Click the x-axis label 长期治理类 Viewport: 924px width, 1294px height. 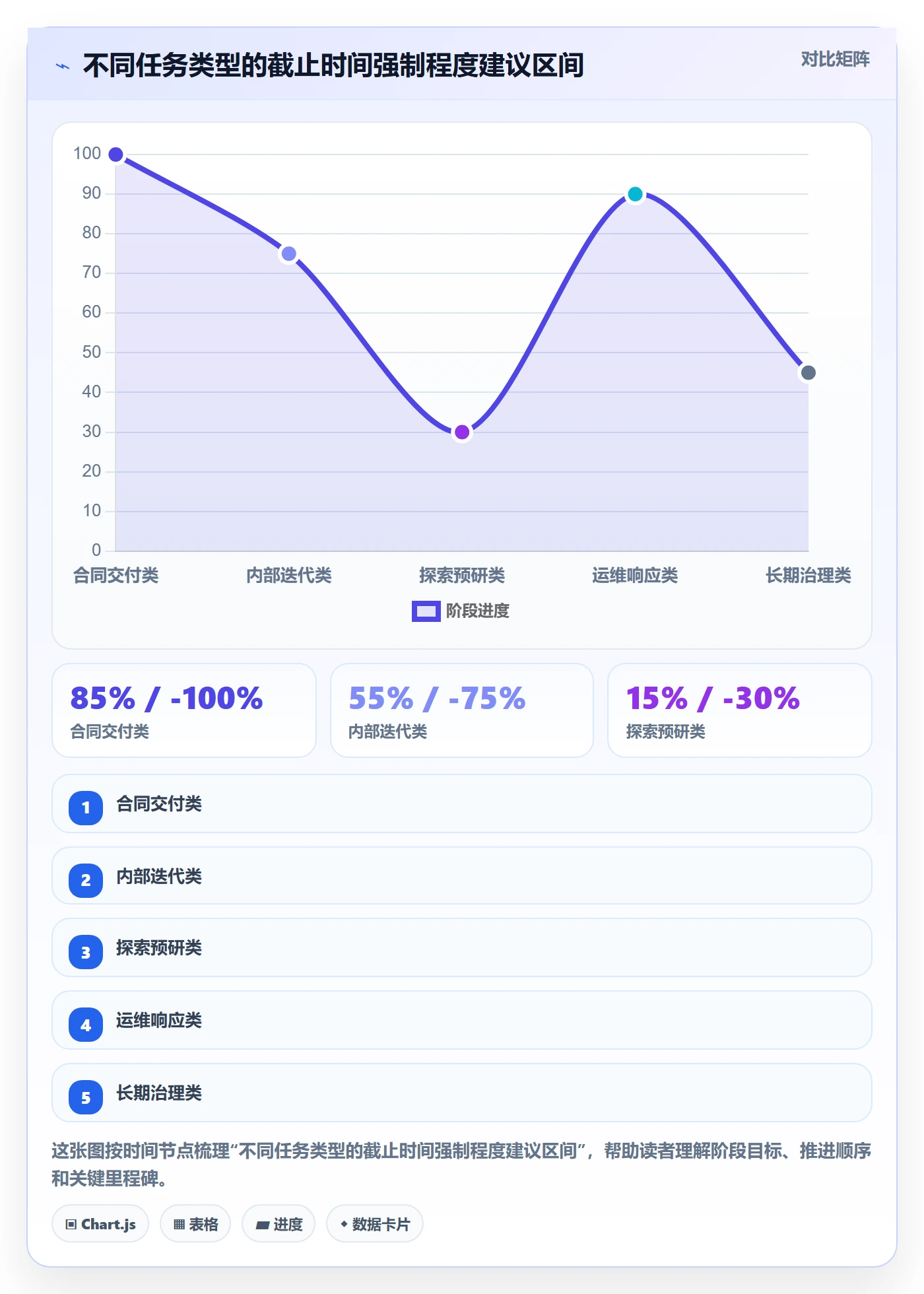[808, 576]
